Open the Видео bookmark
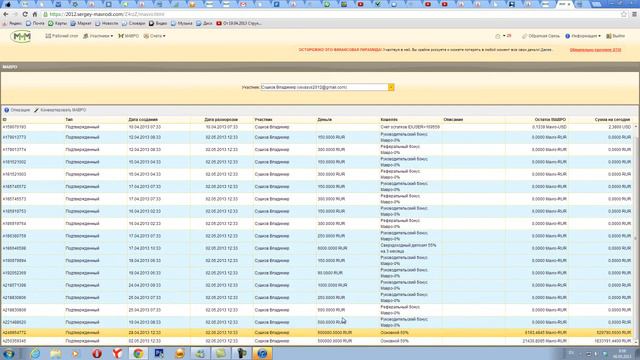This screenshot has width=640, height=360. tap(158, 24)
